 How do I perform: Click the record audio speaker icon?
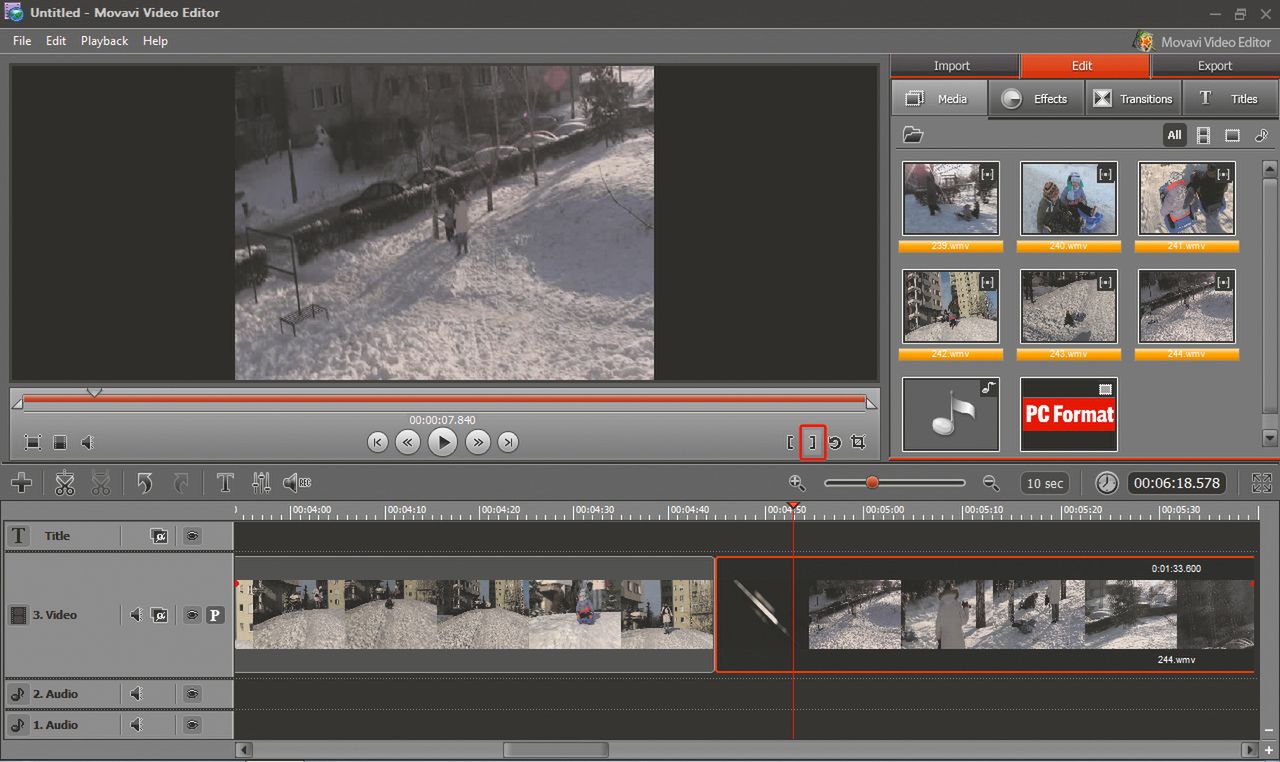click(297, 484)
